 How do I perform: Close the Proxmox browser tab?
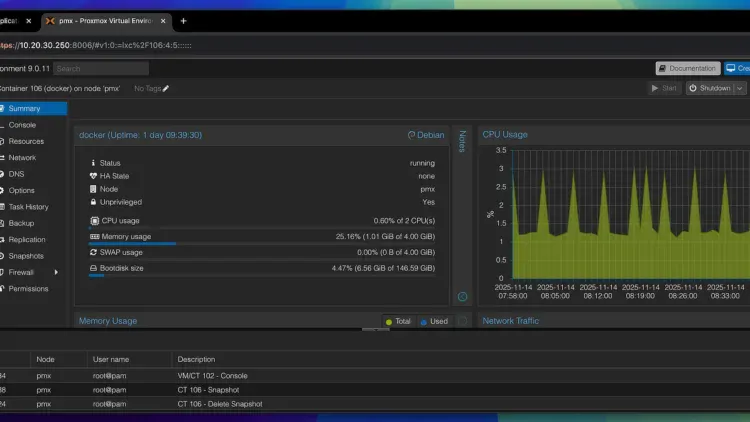click(163, 21)
